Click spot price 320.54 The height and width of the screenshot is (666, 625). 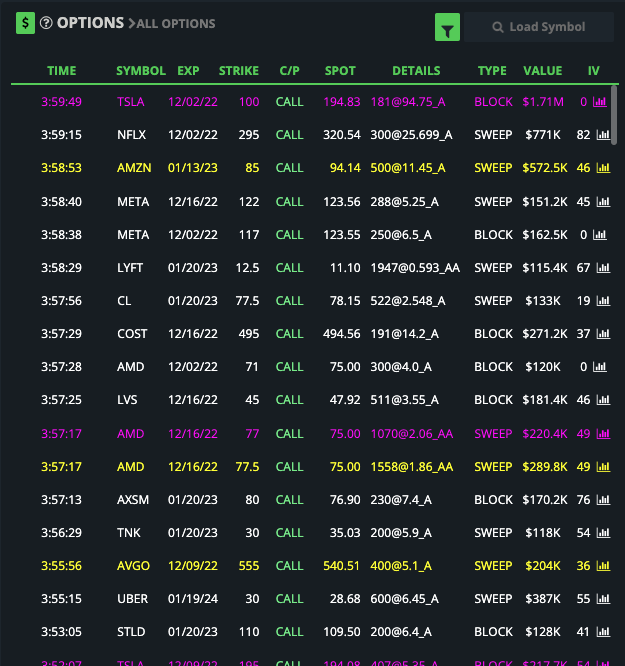(x=342, y=135)
